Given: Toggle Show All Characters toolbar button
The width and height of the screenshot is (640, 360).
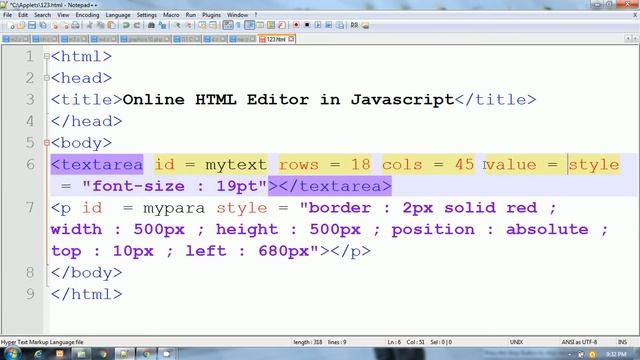Looking at the screenshot, I should (238, 25).
